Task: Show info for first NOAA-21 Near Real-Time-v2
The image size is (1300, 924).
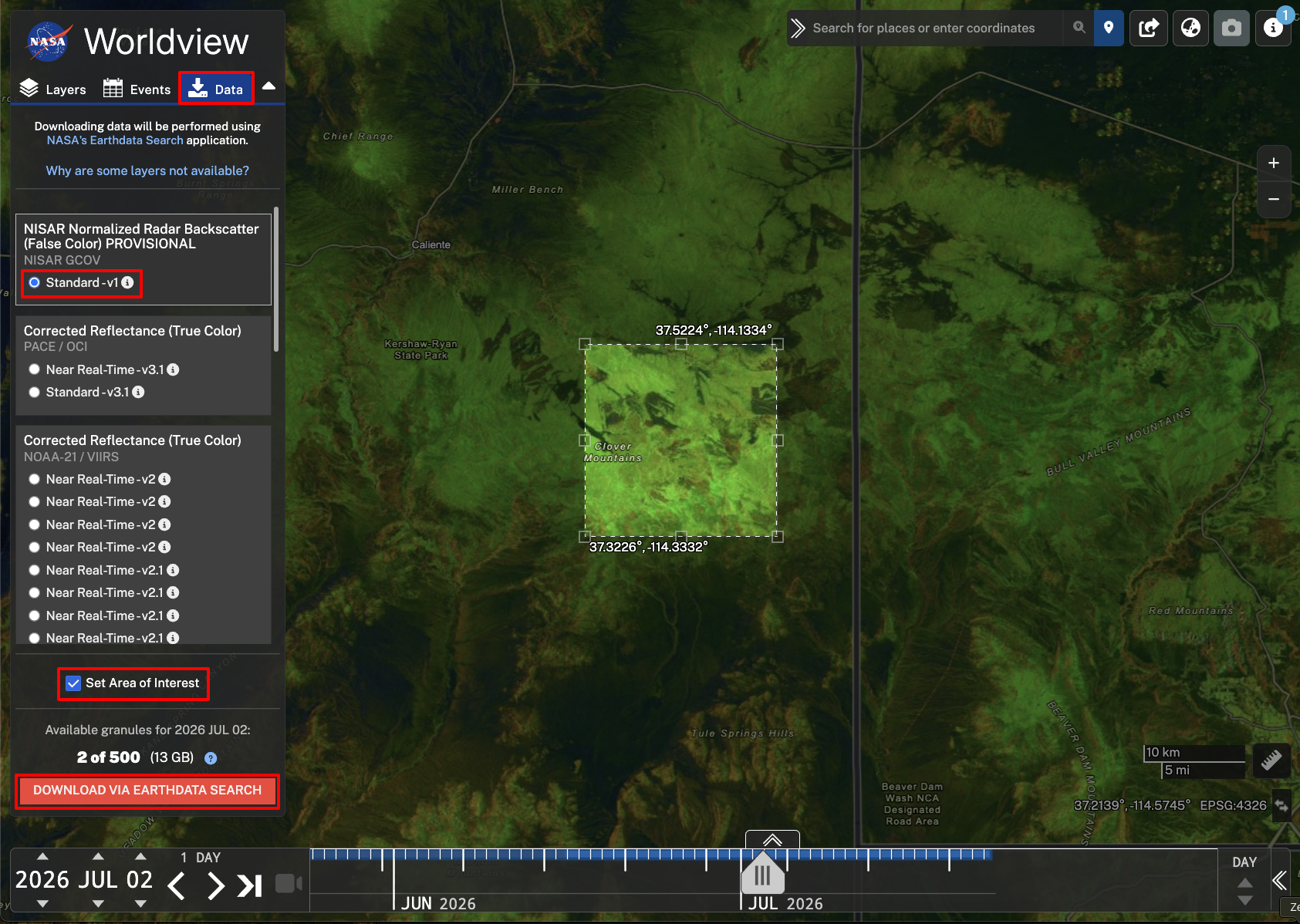Action: pyautogui.click(x=165, y=479)
